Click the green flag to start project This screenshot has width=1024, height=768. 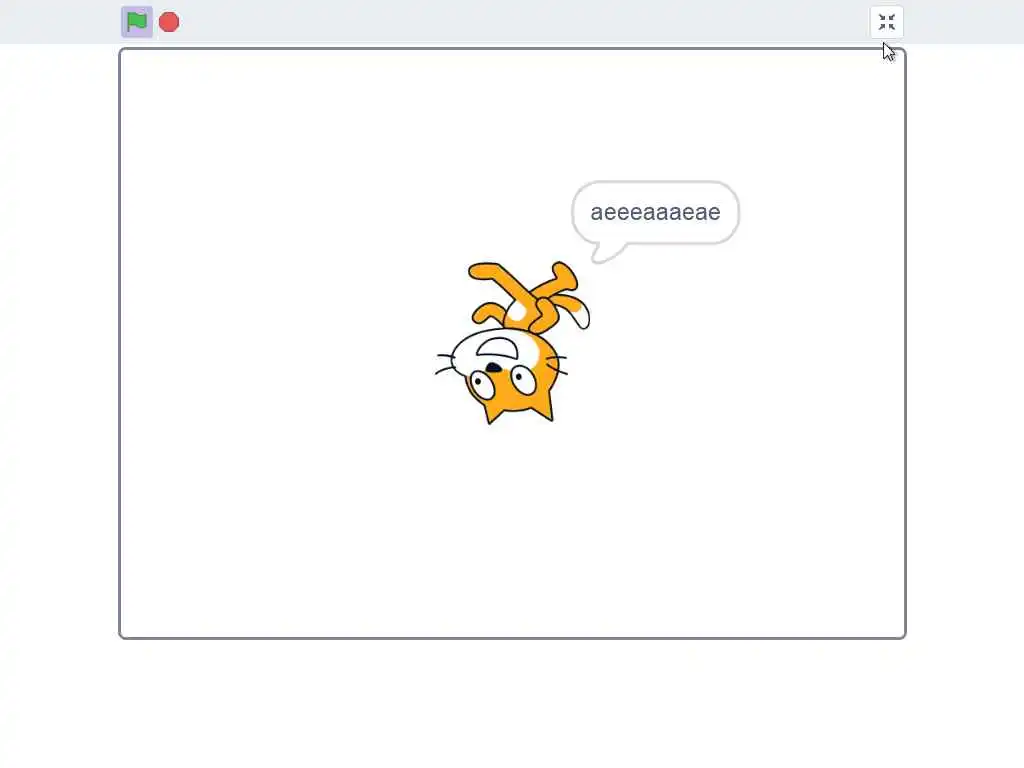[x=136, y=22]
